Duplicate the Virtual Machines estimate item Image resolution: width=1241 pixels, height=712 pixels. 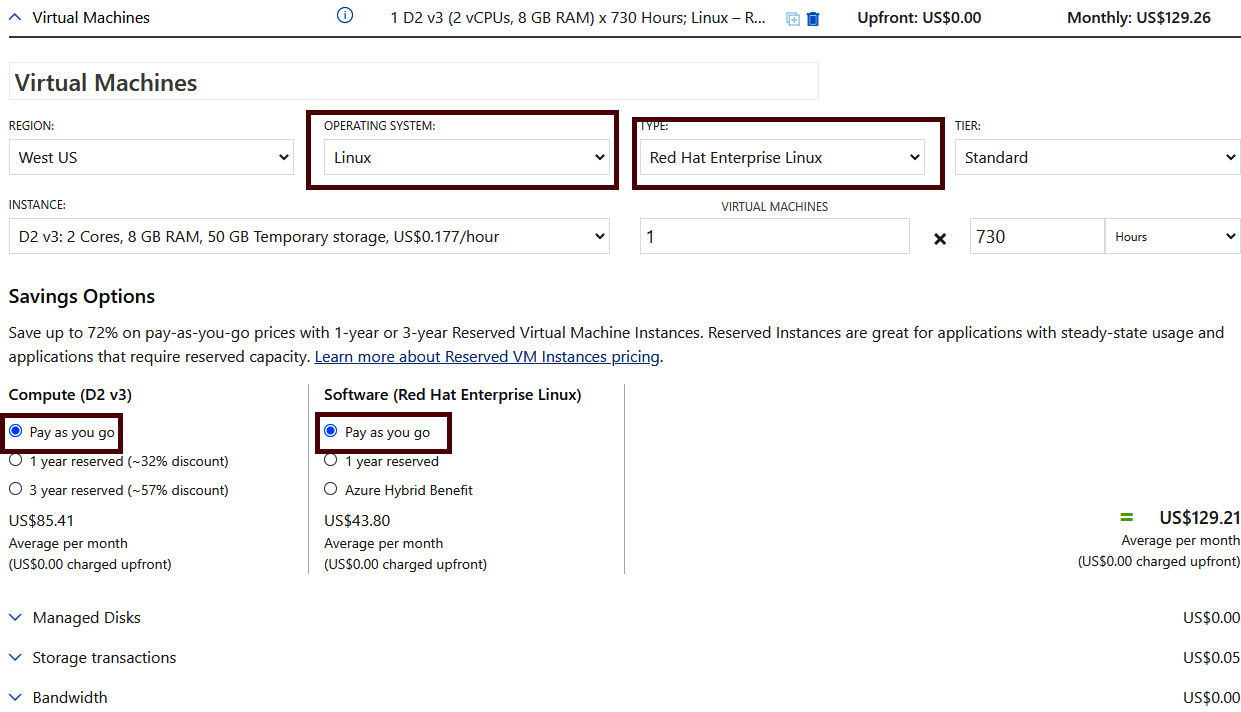(793, 18)
